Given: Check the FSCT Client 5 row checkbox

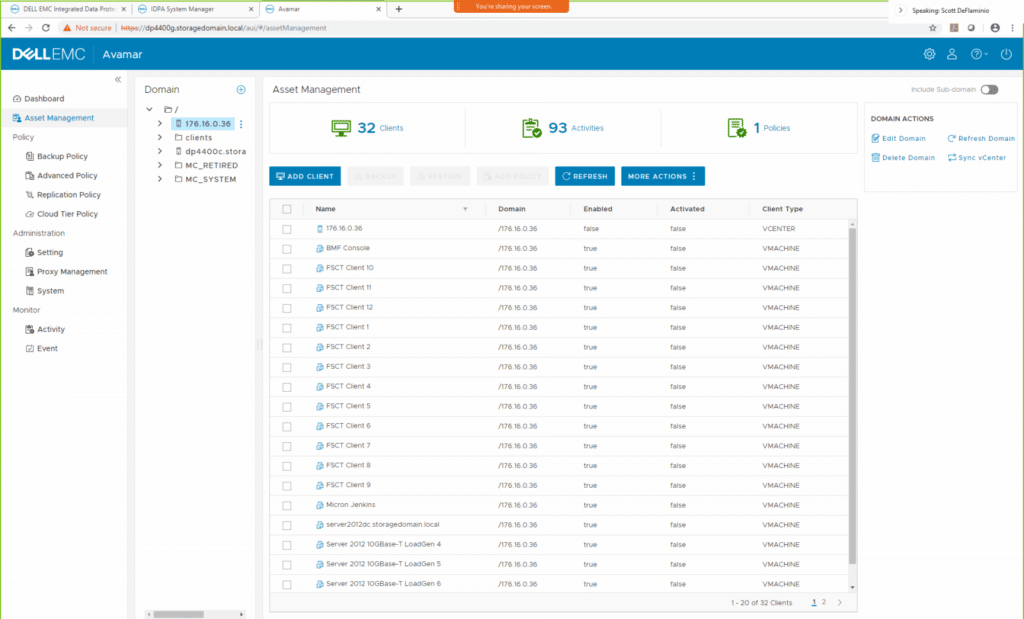Looking at the screenshot, I should [x=287, y=407].
